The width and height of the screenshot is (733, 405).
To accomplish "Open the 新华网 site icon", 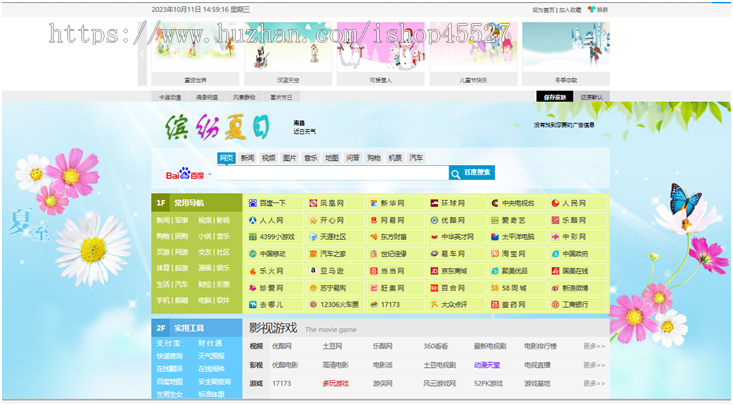I will click(374, 203).
